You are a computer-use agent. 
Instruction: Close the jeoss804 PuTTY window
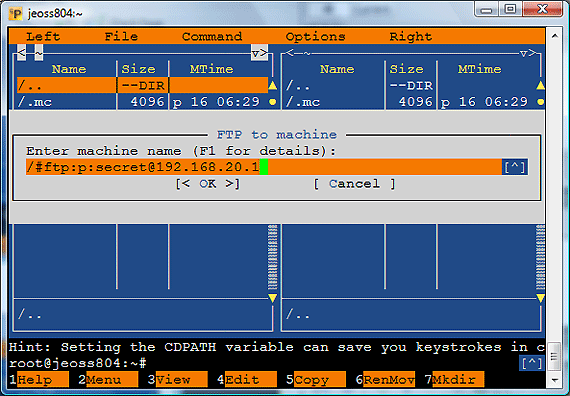(542, 10)
